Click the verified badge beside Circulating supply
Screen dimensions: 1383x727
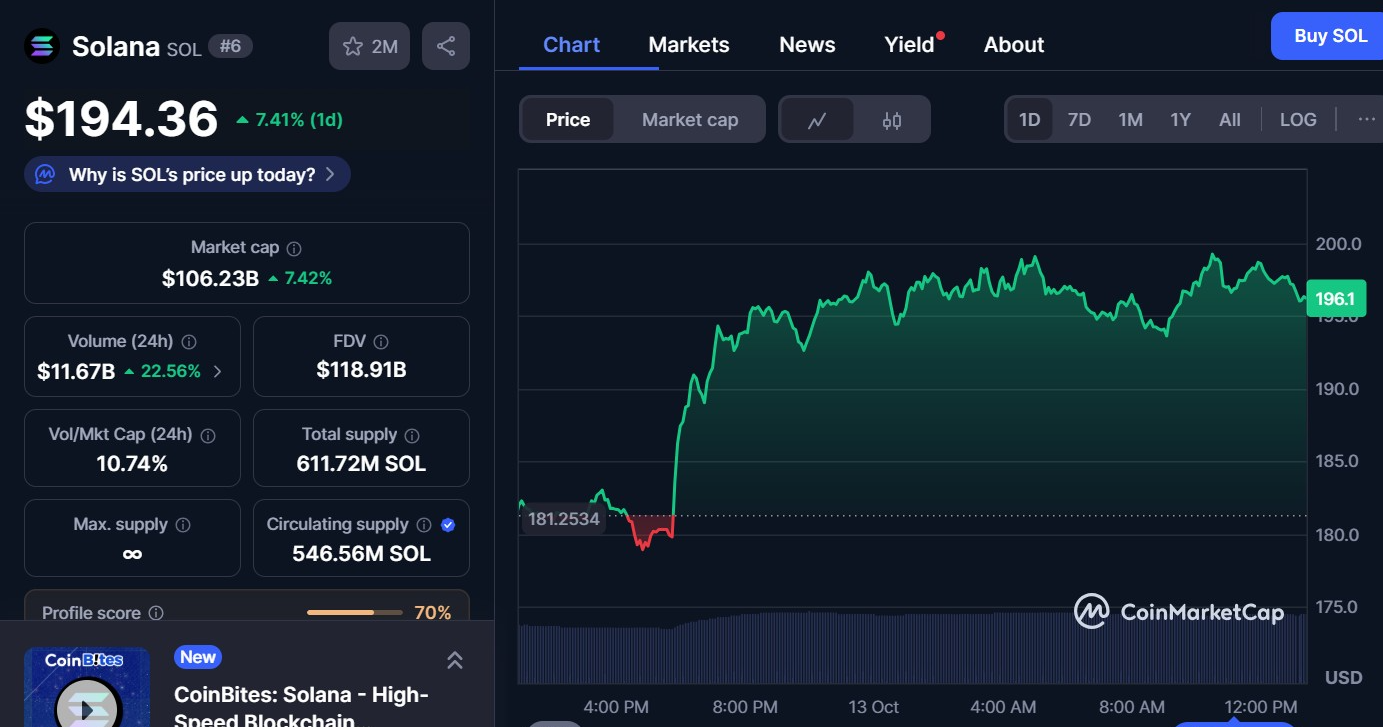click(x=448, y=524)
